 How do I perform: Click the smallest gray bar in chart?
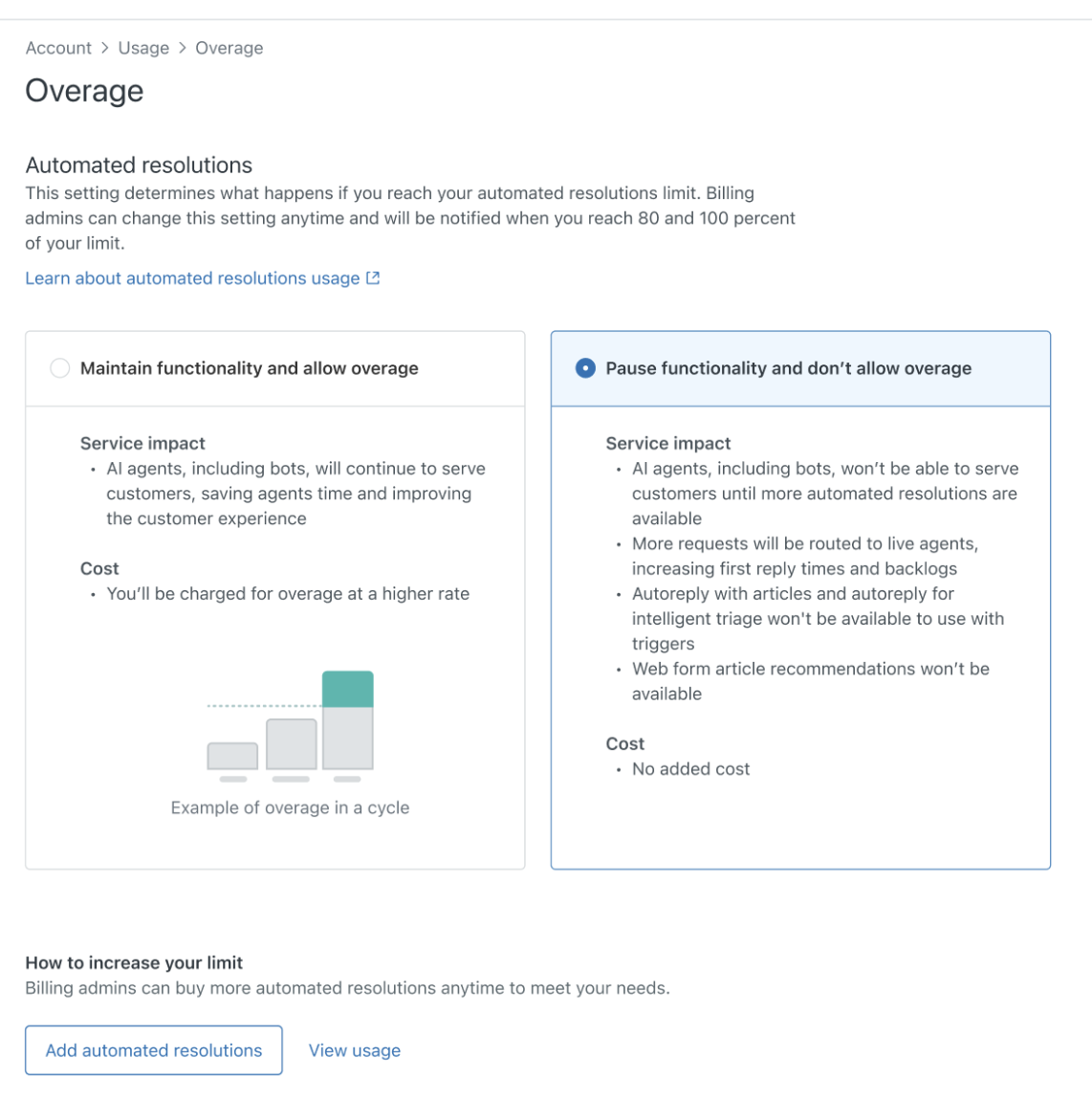(232, 757)
